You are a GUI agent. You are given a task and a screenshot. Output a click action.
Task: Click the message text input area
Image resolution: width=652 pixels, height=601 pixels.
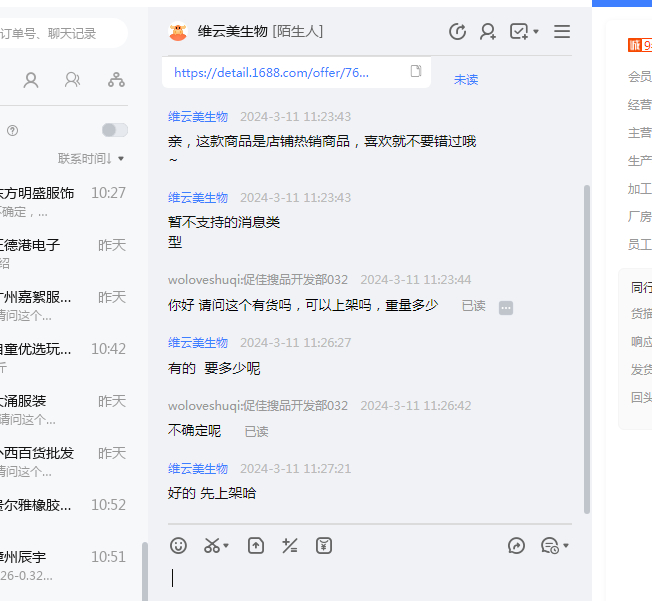click(x=370, y=578)
